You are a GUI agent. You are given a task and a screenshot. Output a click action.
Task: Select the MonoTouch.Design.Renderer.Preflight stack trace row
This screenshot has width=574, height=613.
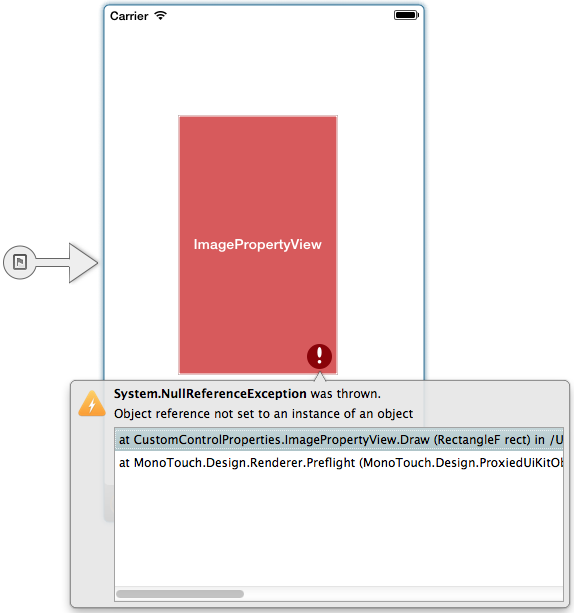339,462
